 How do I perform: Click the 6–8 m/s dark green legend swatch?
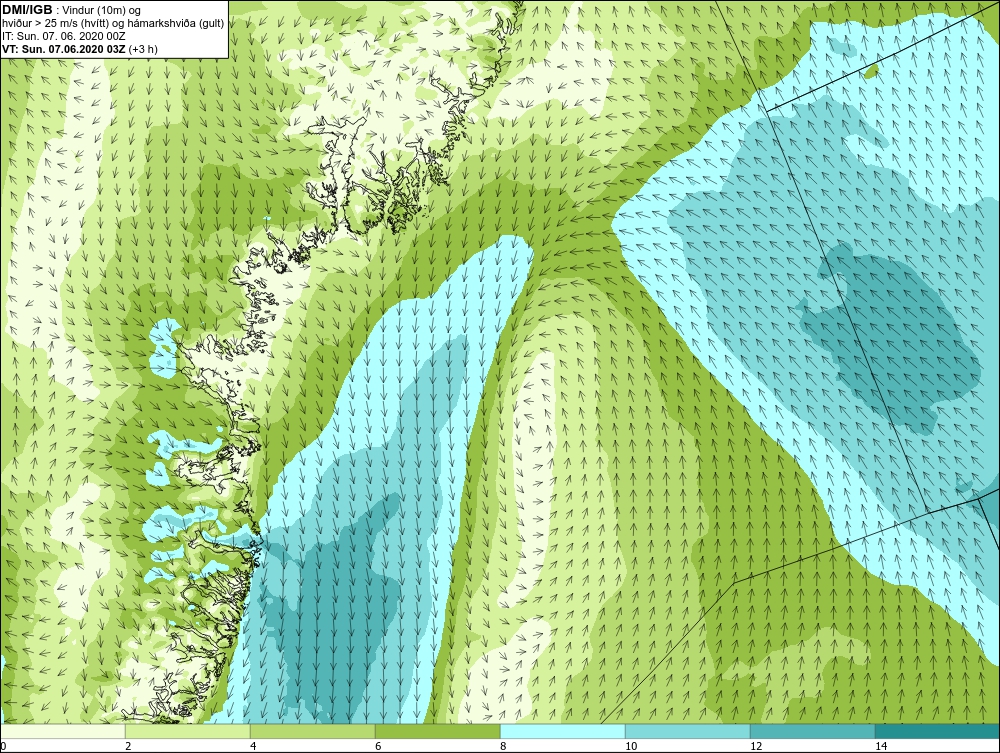[438, 731]
